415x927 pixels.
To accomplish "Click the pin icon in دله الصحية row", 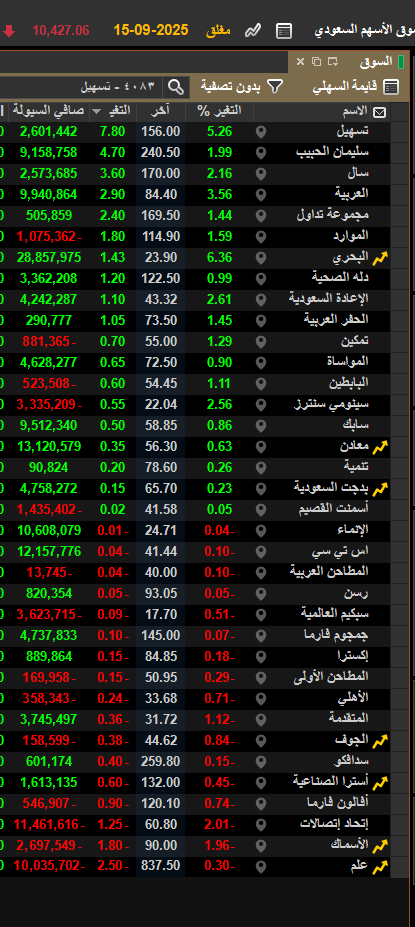I will tap(261, 279).
